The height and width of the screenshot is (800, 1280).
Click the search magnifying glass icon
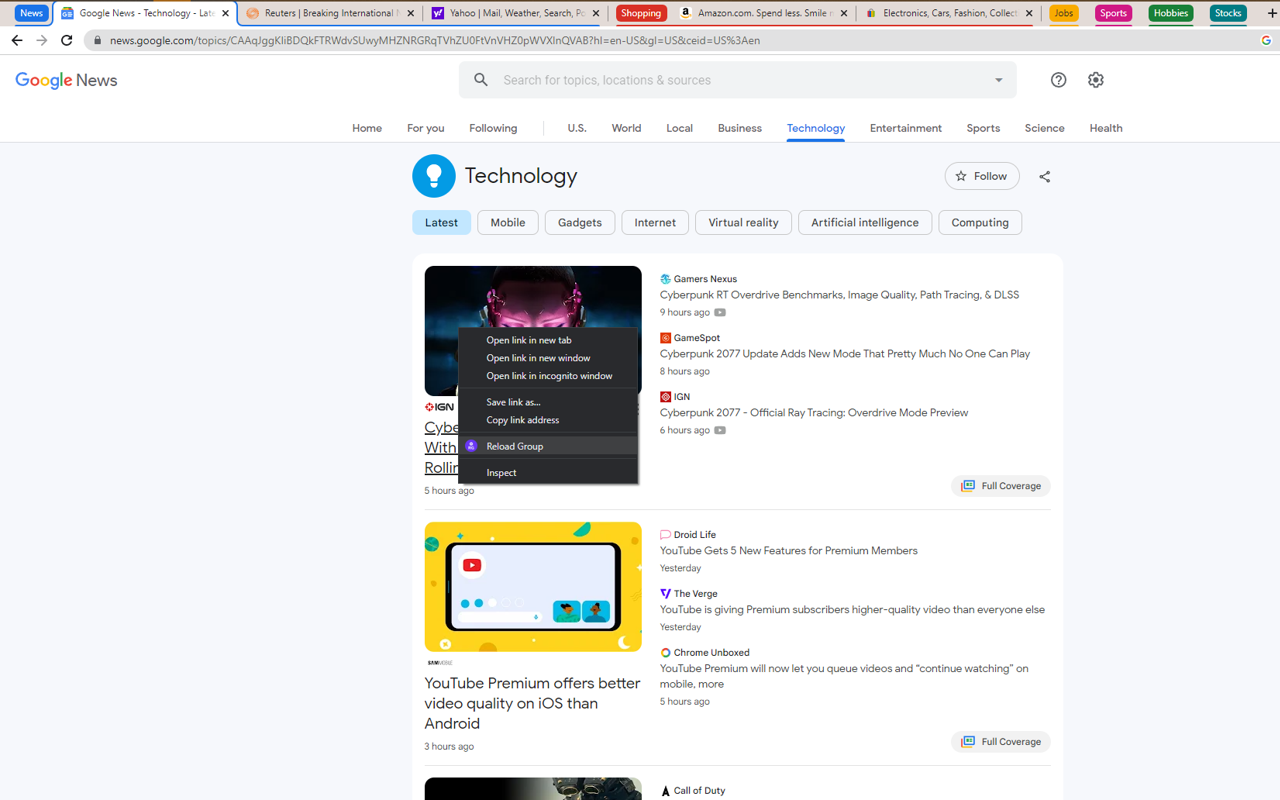[x=480, y=79]
